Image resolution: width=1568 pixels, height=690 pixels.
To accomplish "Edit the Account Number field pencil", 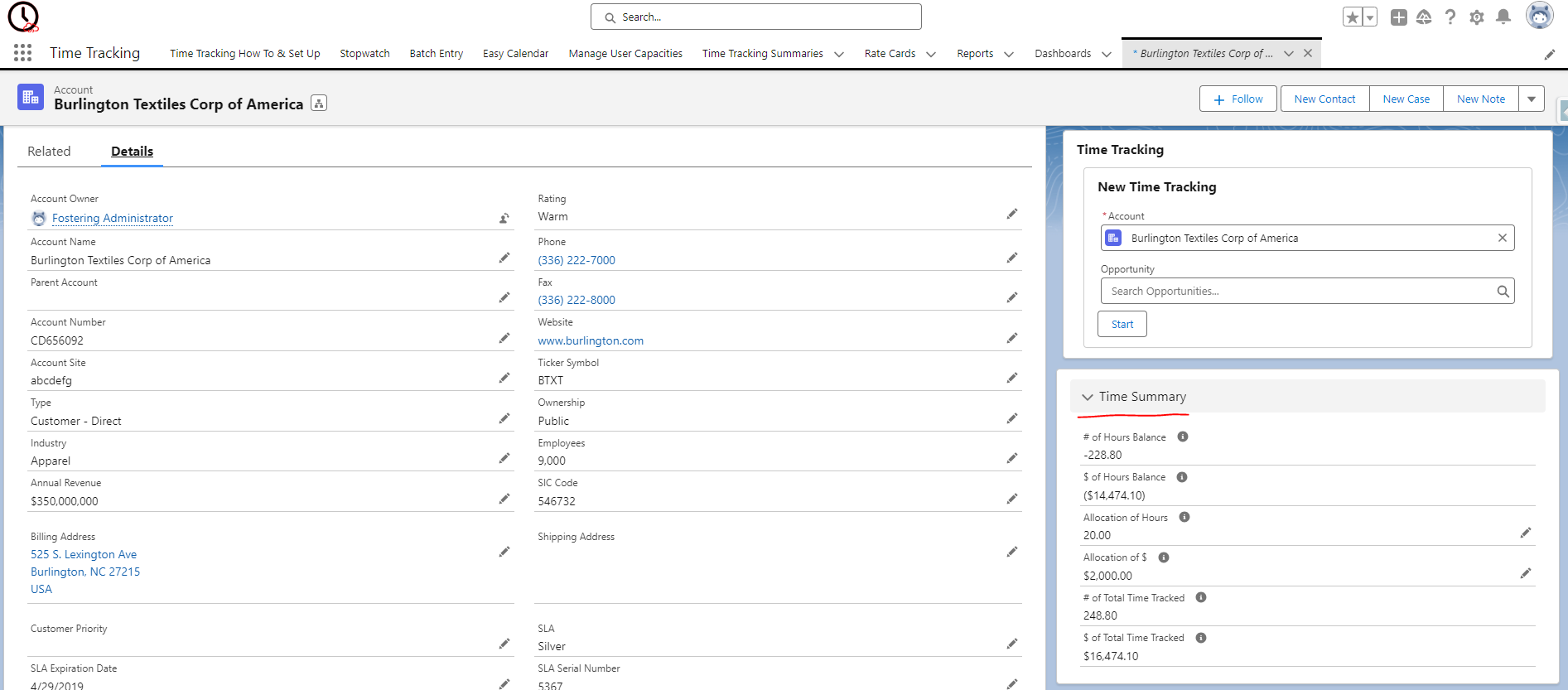I will tap(504, 338).
